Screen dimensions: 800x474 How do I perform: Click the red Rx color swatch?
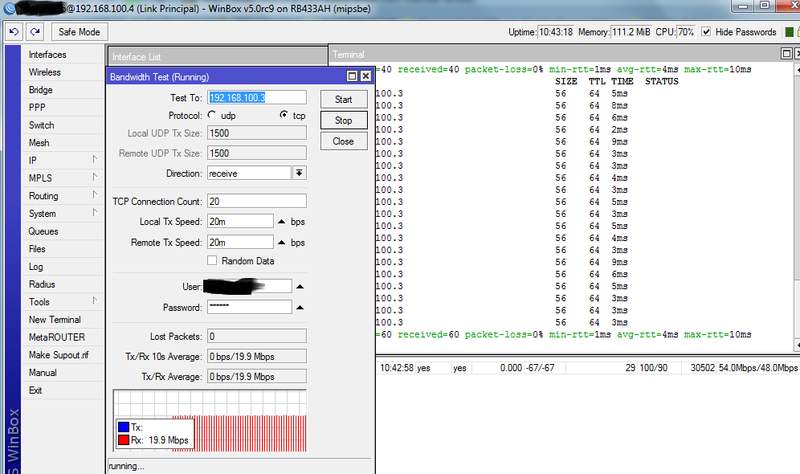[123, 440]
